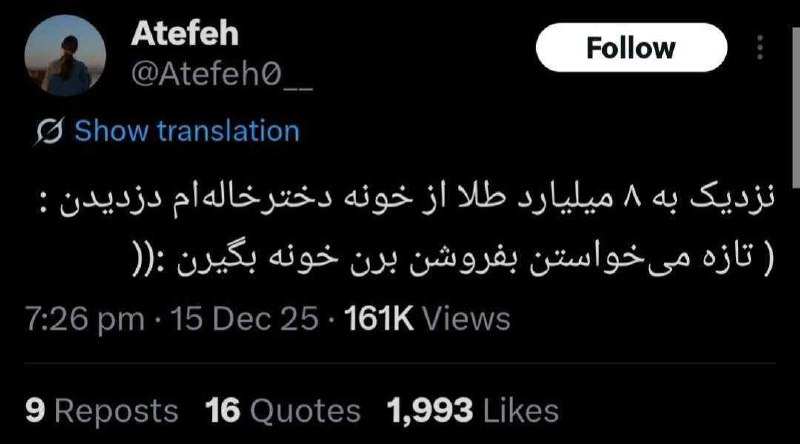Screen dimensions: 800x444
Task: See who gave the 1,993 Likes
Action: point(472,410)
